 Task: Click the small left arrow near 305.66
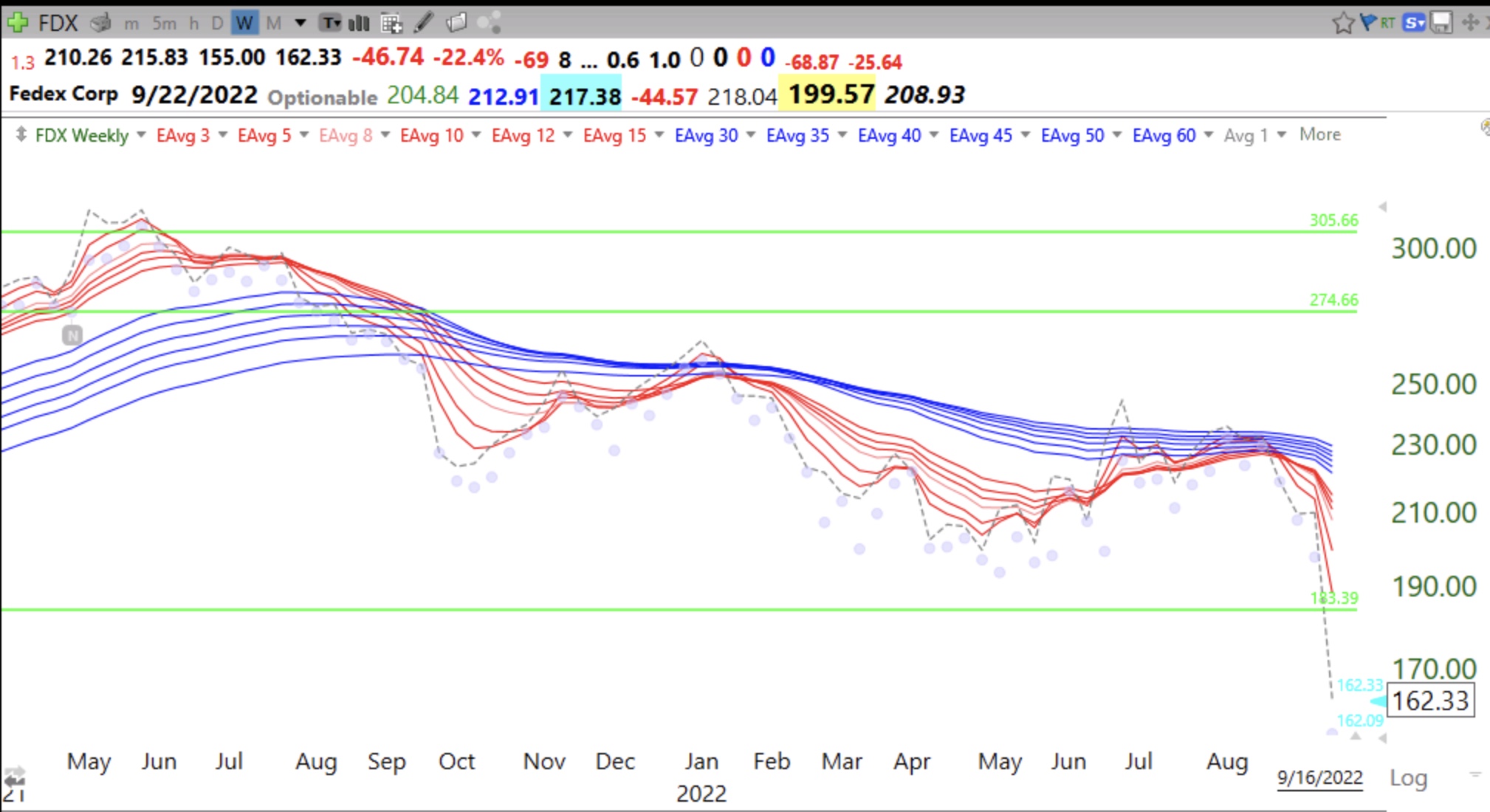pos(1382,207)
